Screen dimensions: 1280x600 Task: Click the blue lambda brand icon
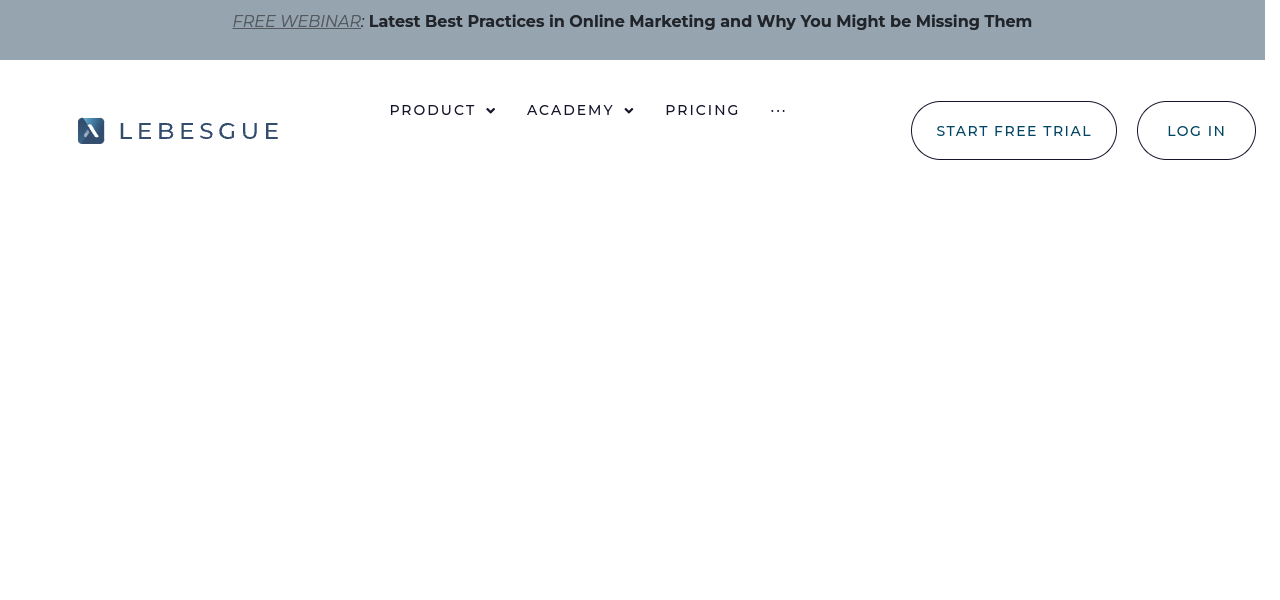(x=91, y=131)
